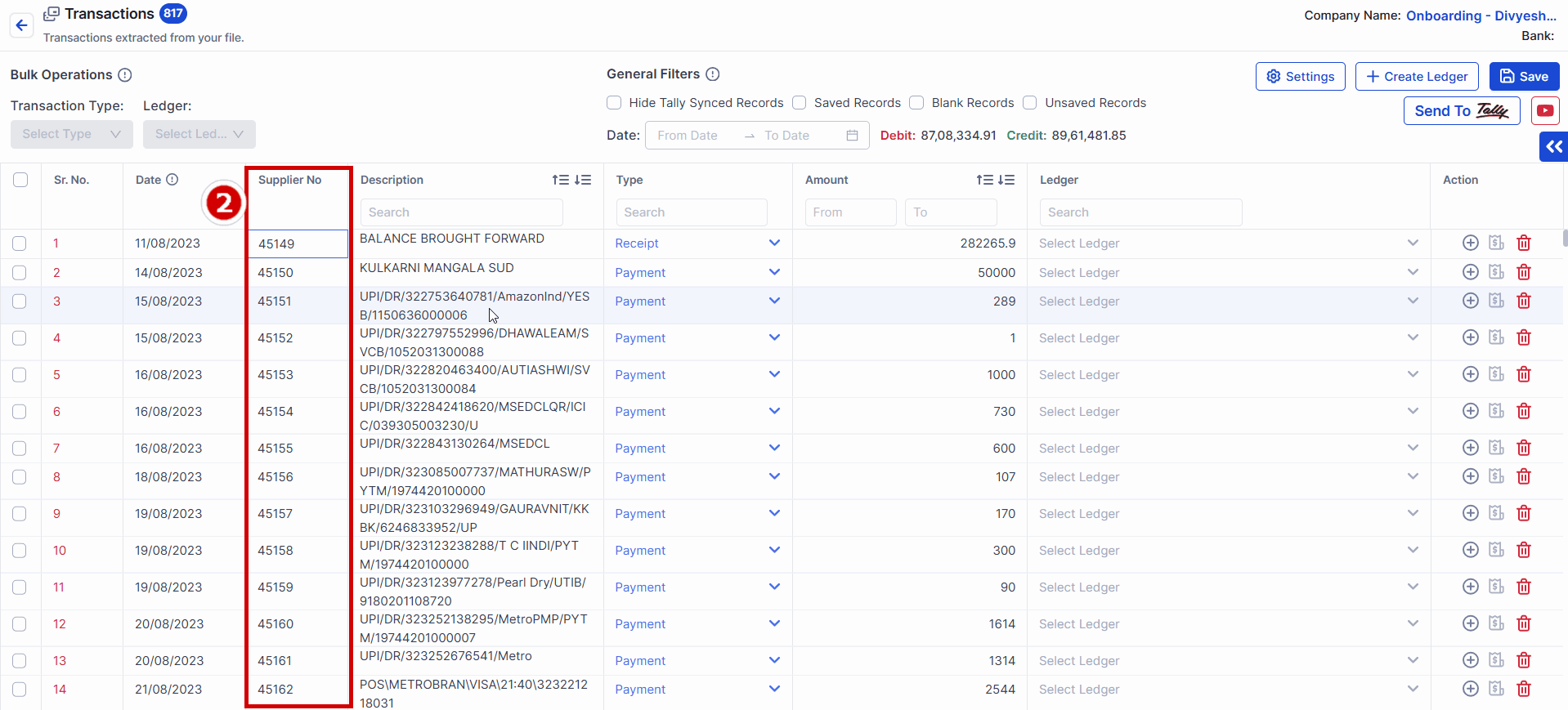Click the Description search field
The width and height of the screenshot is (1568, 710).
[x=462, y=212]
